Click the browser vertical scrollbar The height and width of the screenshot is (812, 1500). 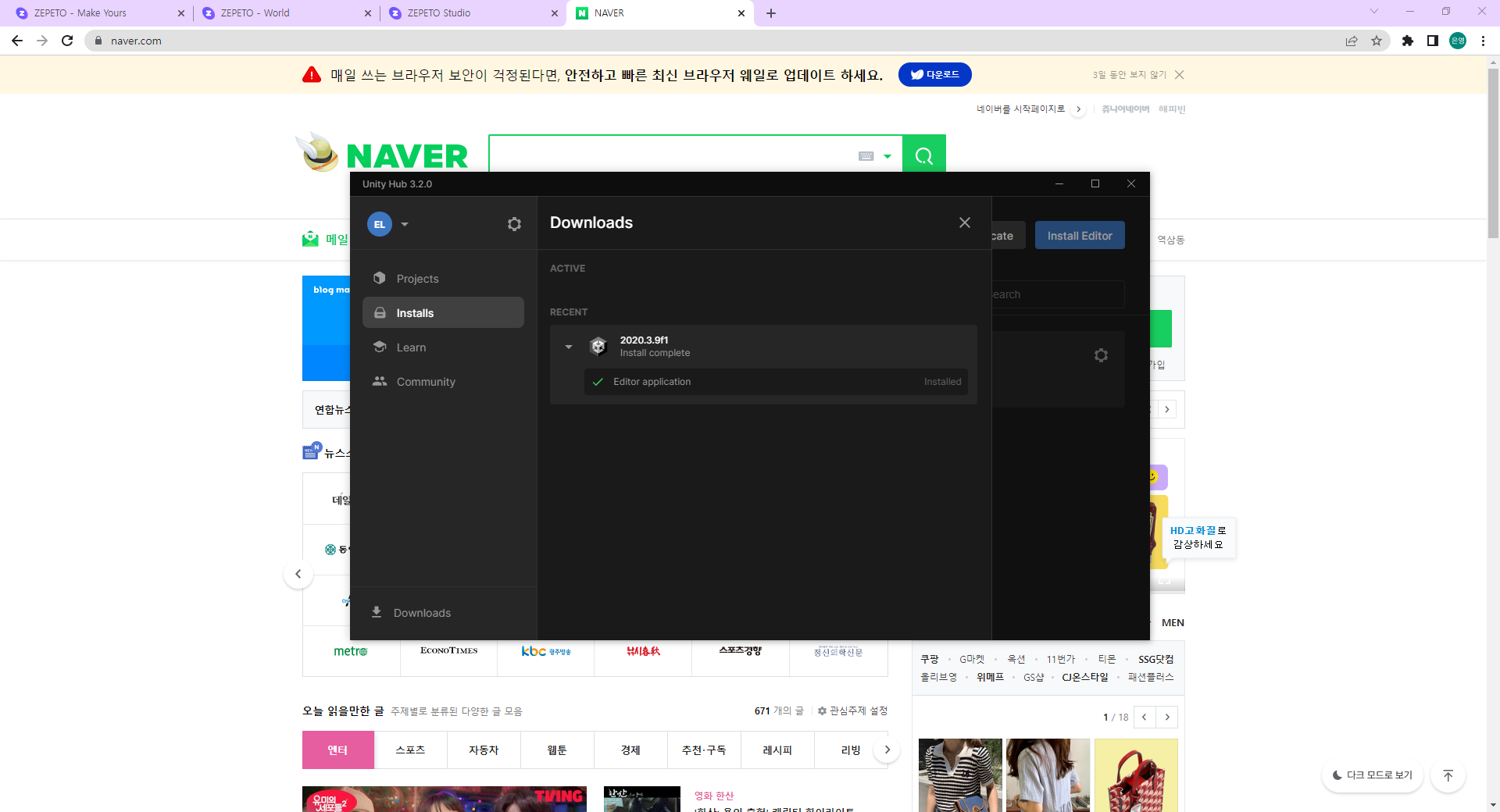pos(1493,152)
